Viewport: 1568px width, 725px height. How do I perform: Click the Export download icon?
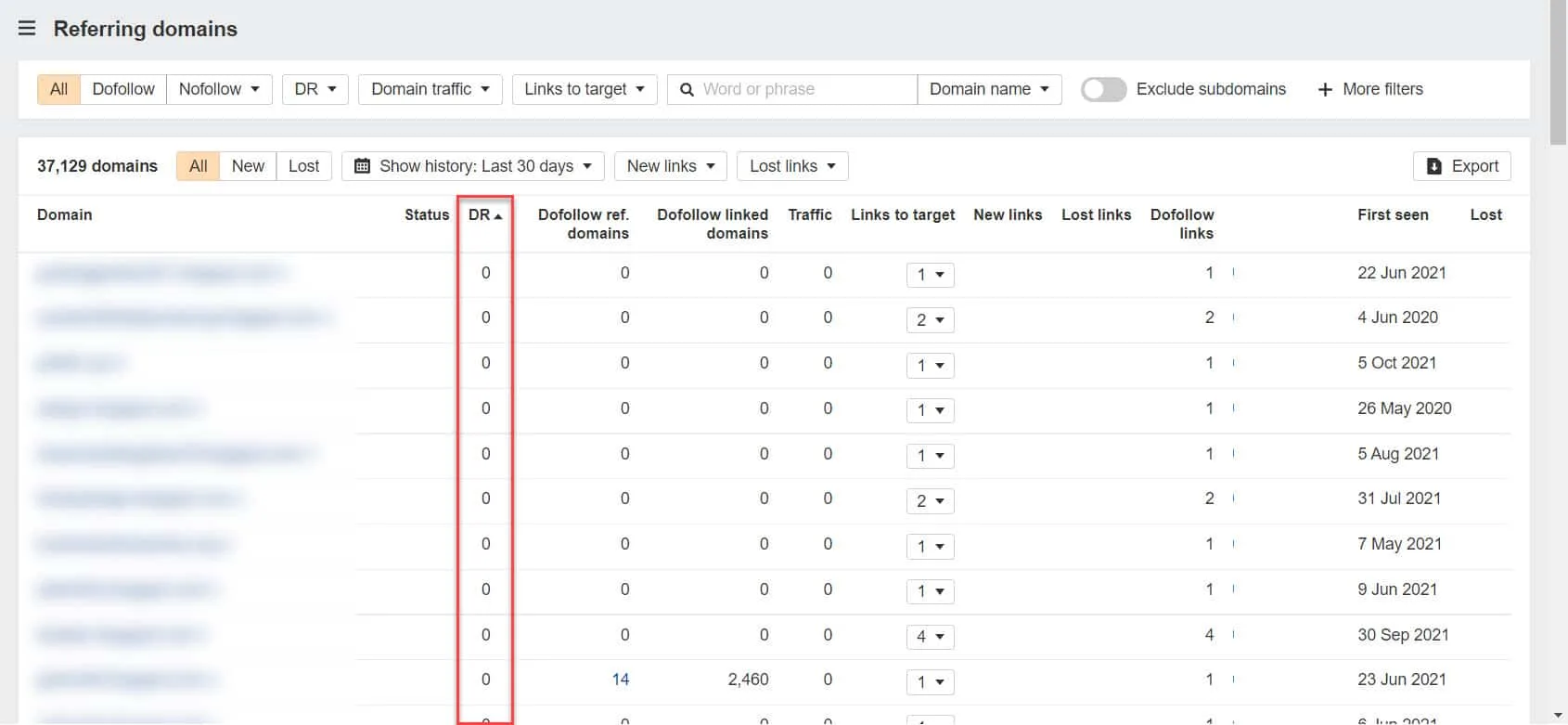[x=1433, y=166]
